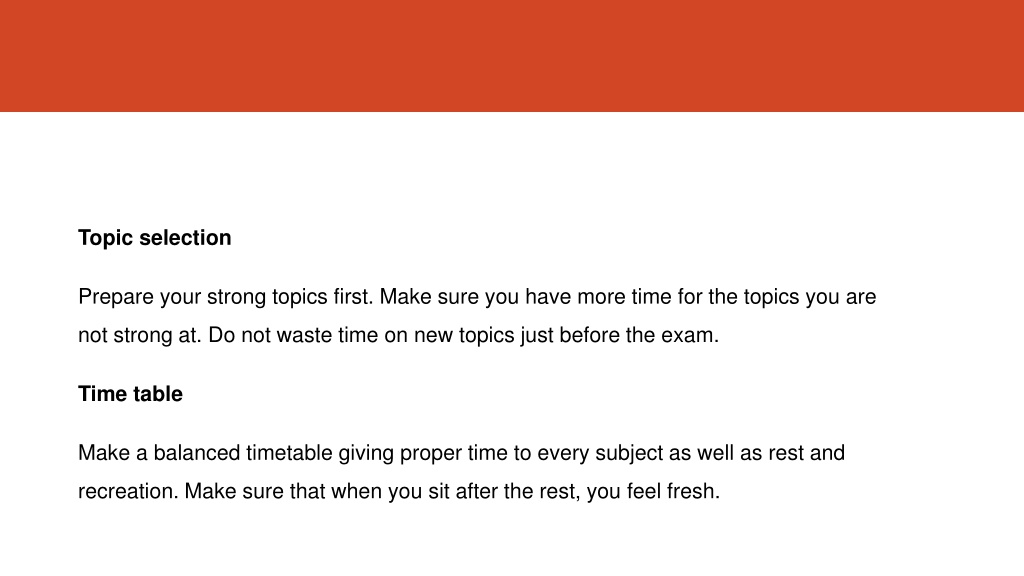Click the phrase "Make sure you have more time"
This screenshot has width=1024, height=576.
[526, 297]
